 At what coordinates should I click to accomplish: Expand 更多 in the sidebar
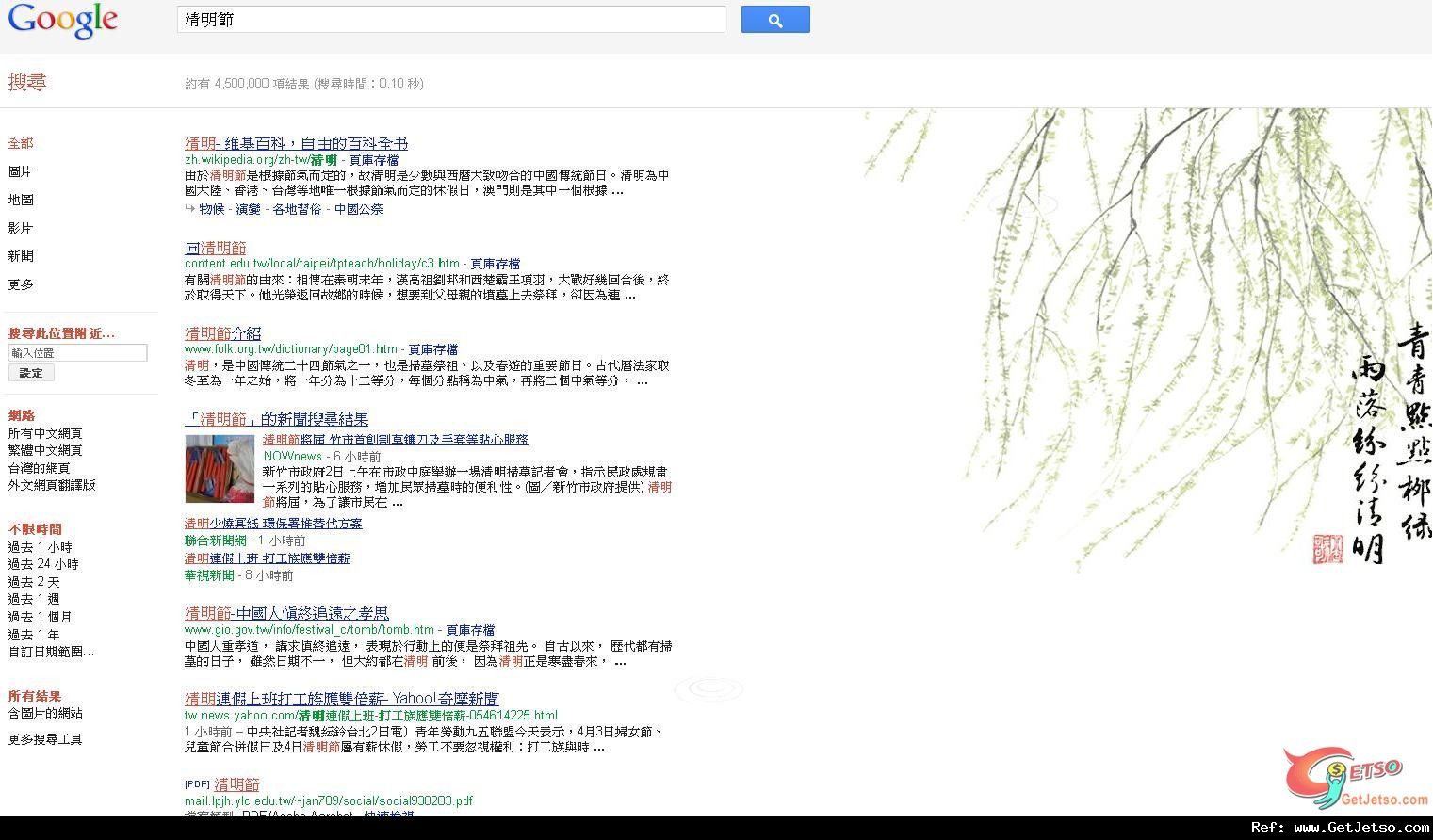click(x=21, y=284)
